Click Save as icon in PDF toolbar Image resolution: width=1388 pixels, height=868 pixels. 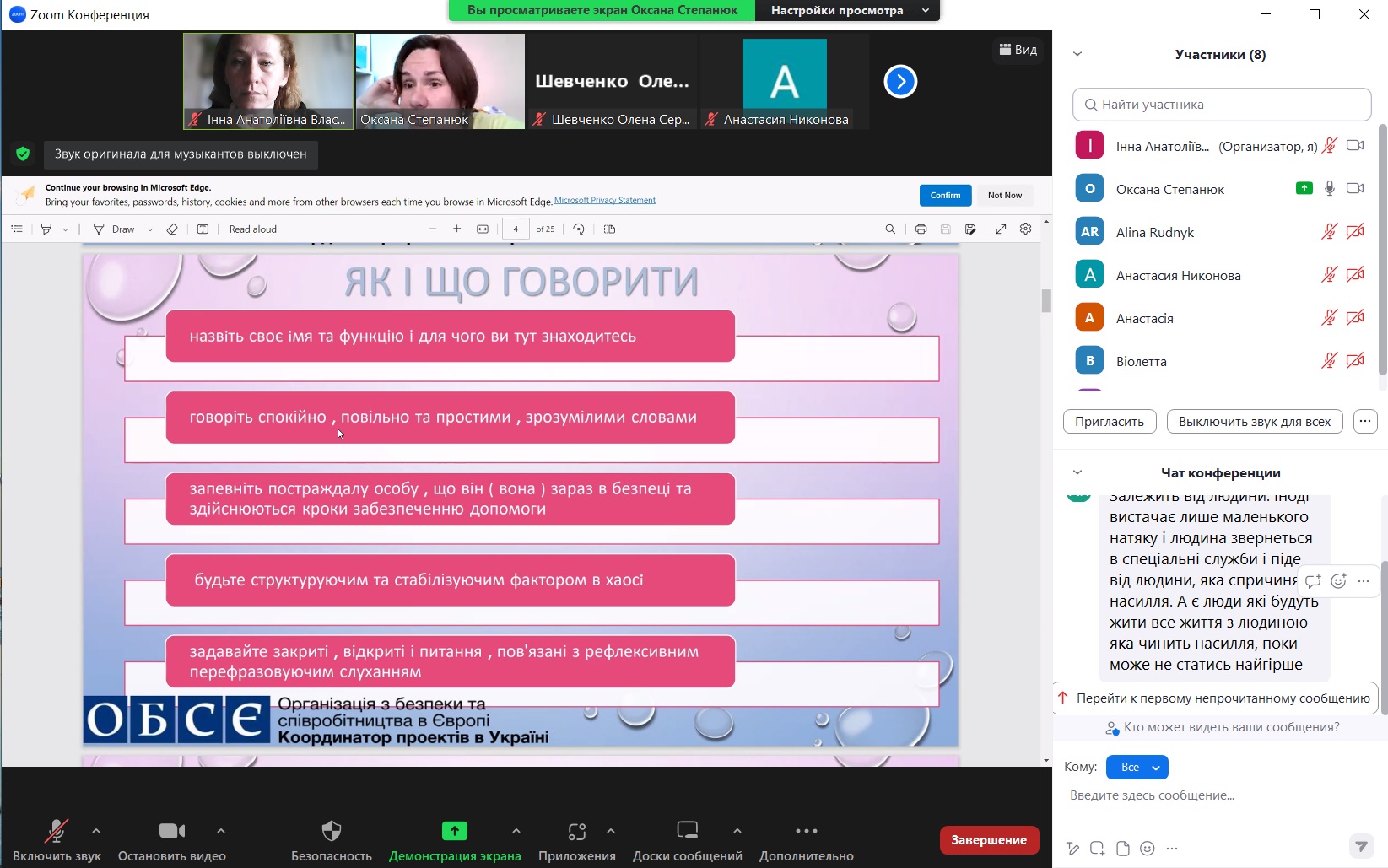pos(971,229)
